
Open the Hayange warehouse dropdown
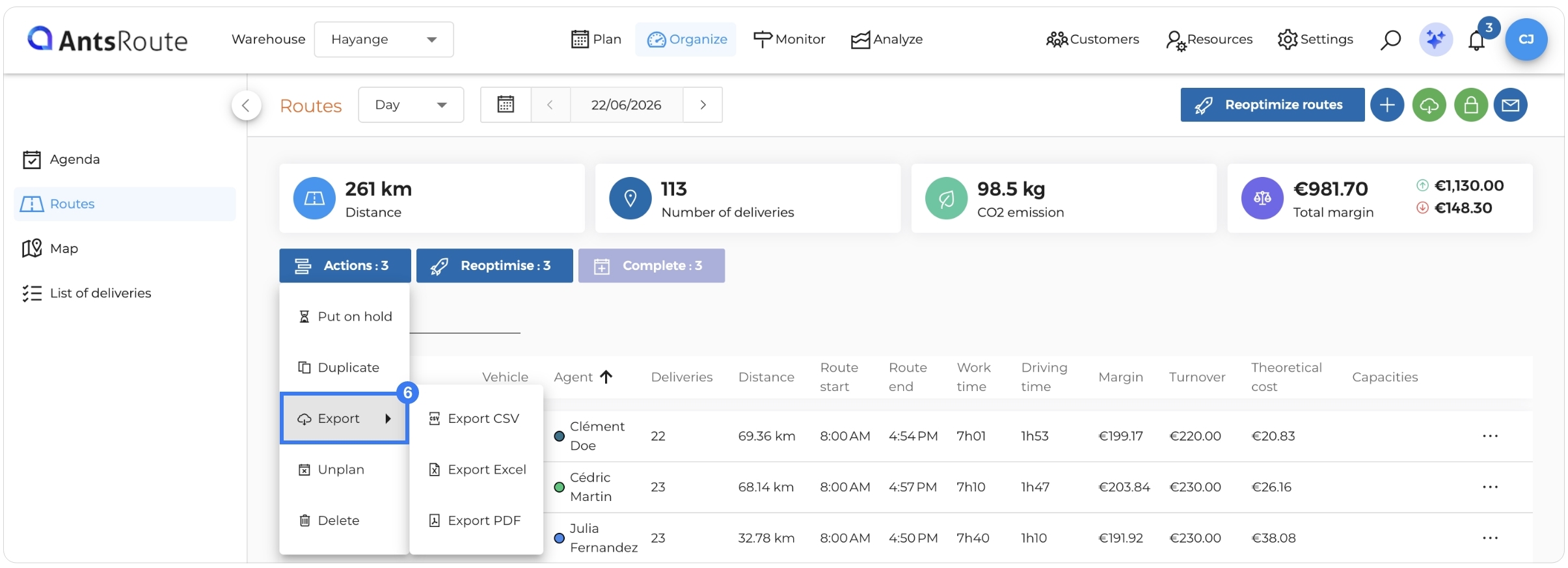[x=384, y=39]
